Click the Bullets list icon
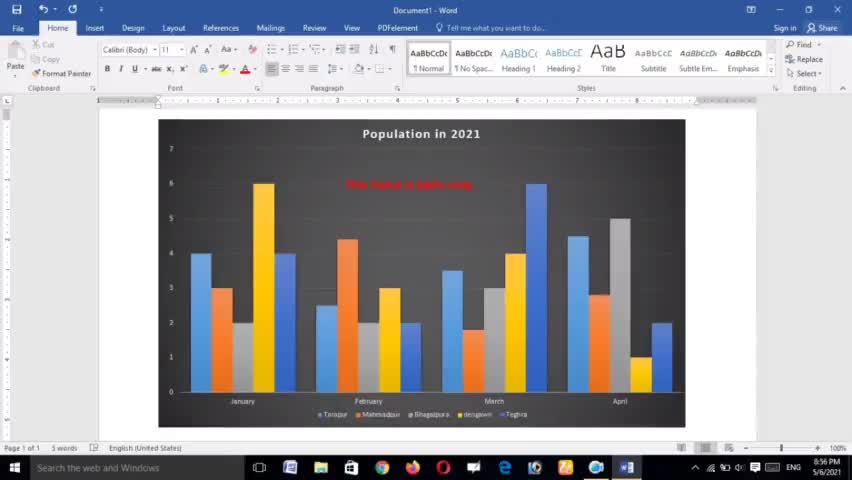The height and width of the screenshot is (480, 852). [x=272, y=50]
